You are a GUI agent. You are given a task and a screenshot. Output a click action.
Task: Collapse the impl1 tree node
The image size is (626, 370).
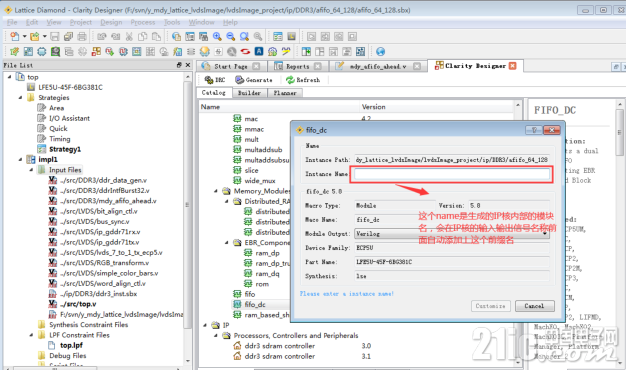click(20, 159)
